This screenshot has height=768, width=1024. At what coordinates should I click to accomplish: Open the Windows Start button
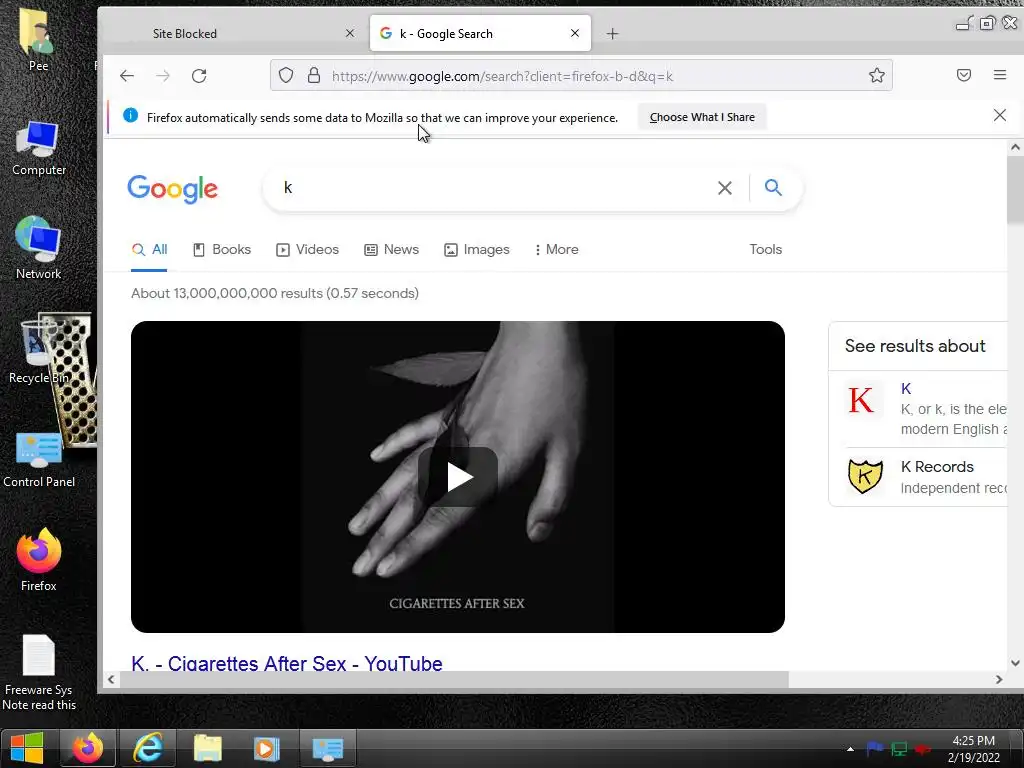[x=27, y=748]
